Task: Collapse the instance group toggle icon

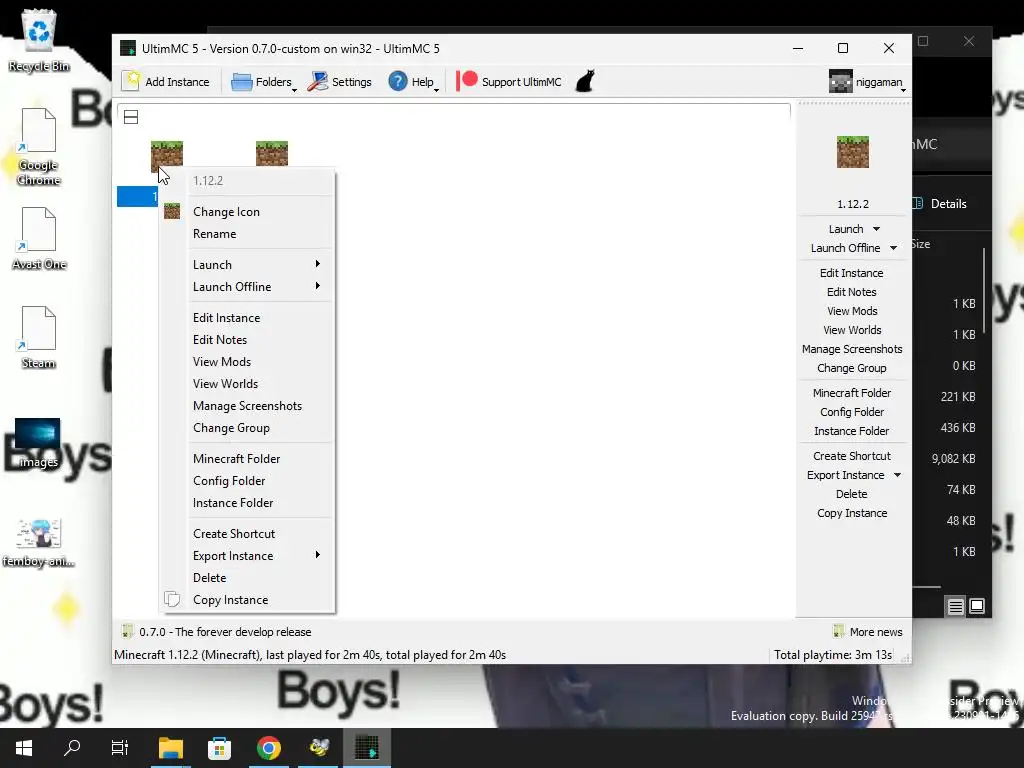Action: (x=131, y=117)
